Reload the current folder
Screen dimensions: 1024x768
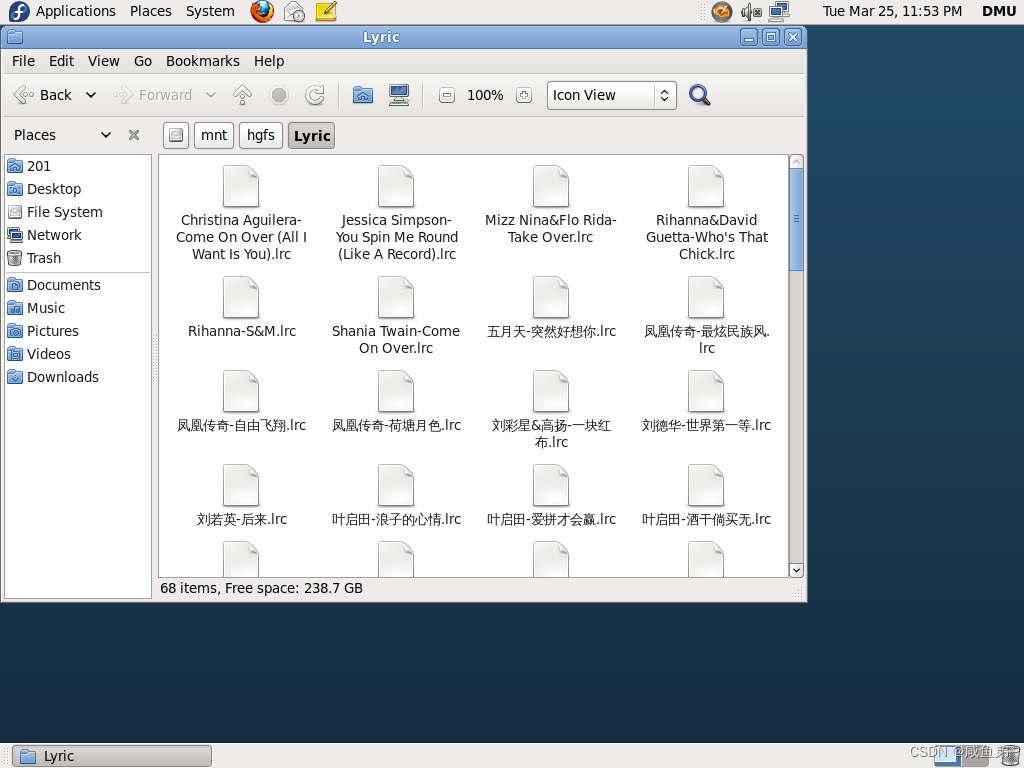pyautogui.click(x=315, y=95)
